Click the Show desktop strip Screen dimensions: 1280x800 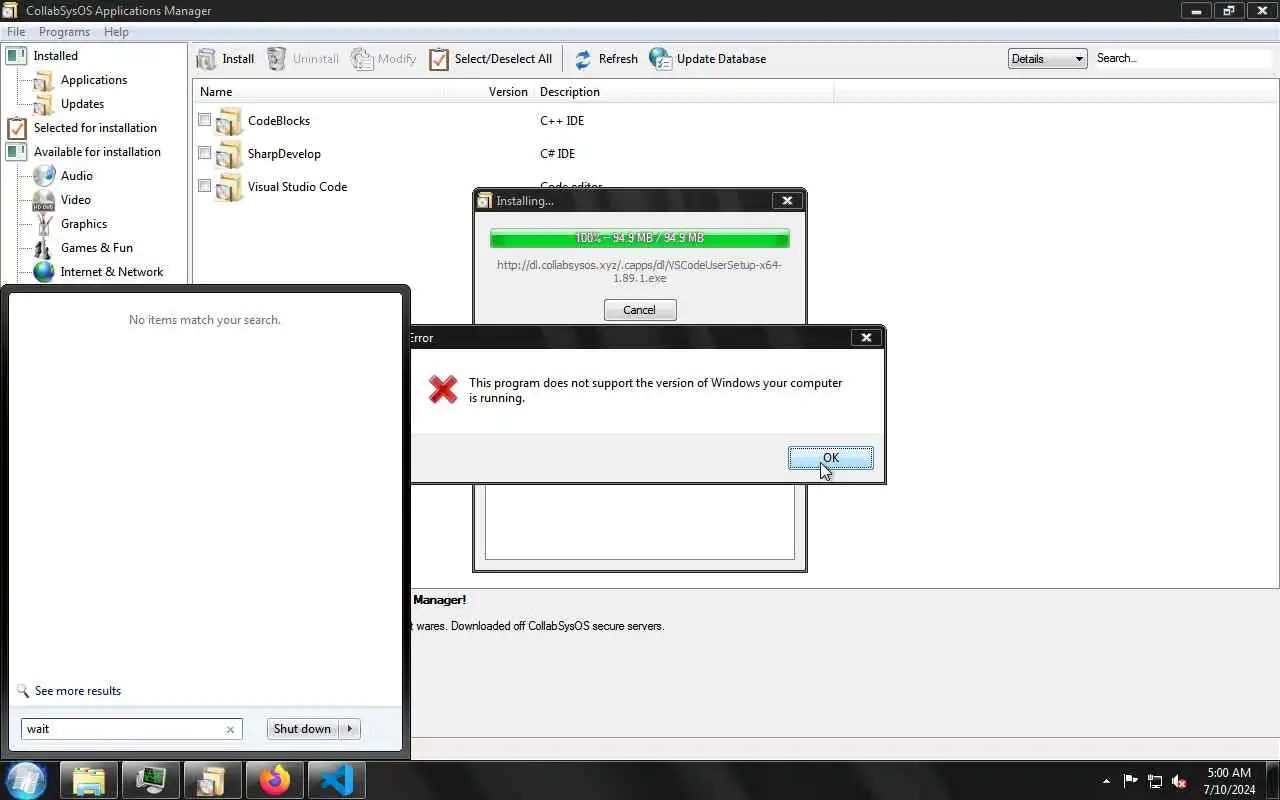coord(1273,781)
